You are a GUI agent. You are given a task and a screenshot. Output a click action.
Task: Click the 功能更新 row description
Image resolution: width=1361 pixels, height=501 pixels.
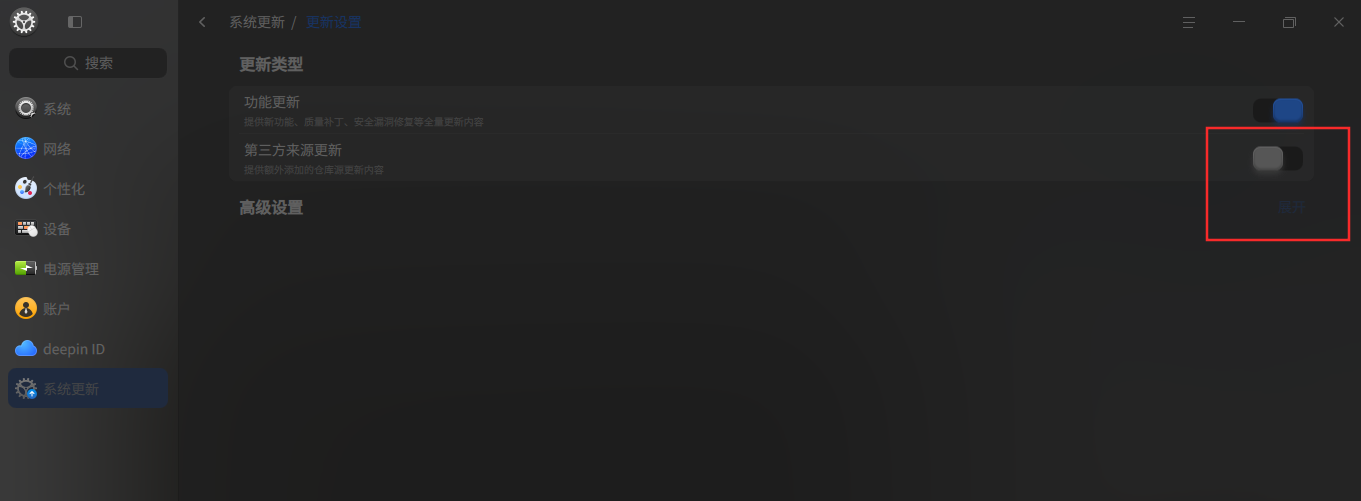click(364, 122)
